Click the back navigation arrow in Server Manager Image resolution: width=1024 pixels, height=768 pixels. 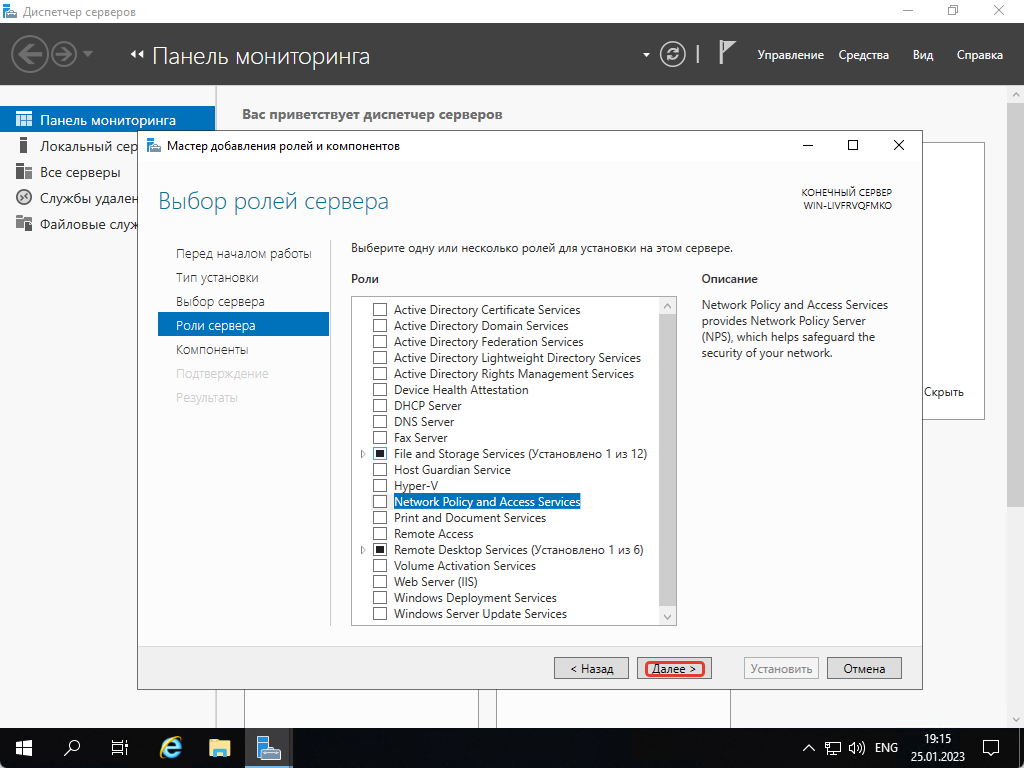click(30, 54)
